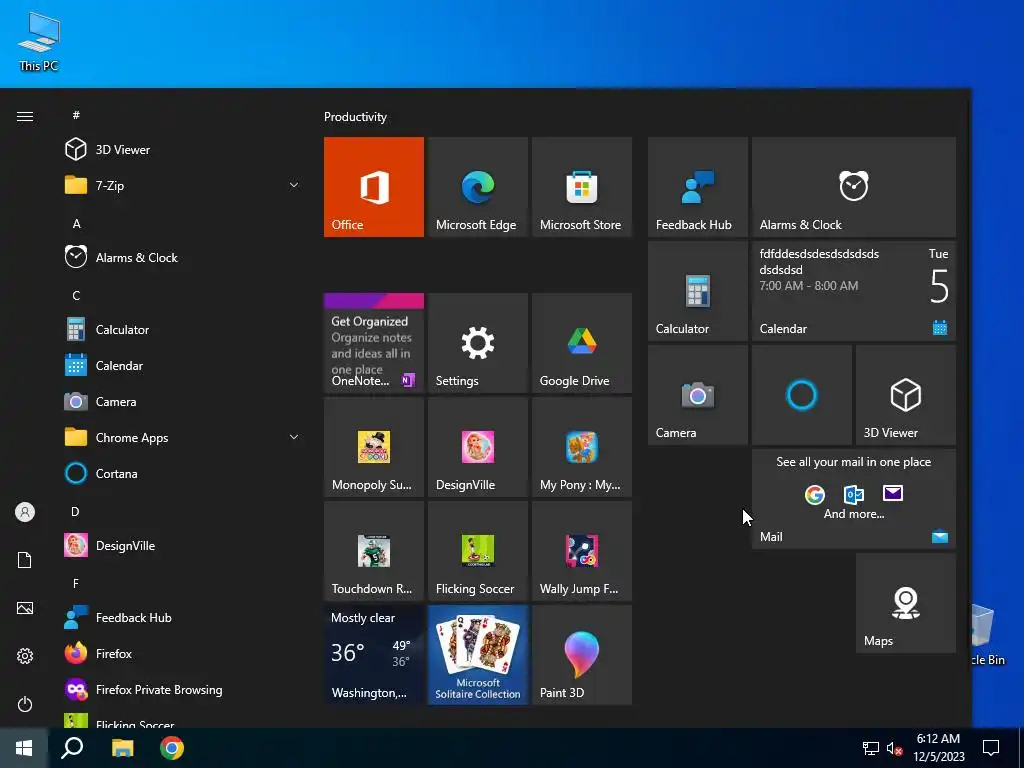Launch the Flicking Soccer tile

pyautogui.click(x=477, y=551)
